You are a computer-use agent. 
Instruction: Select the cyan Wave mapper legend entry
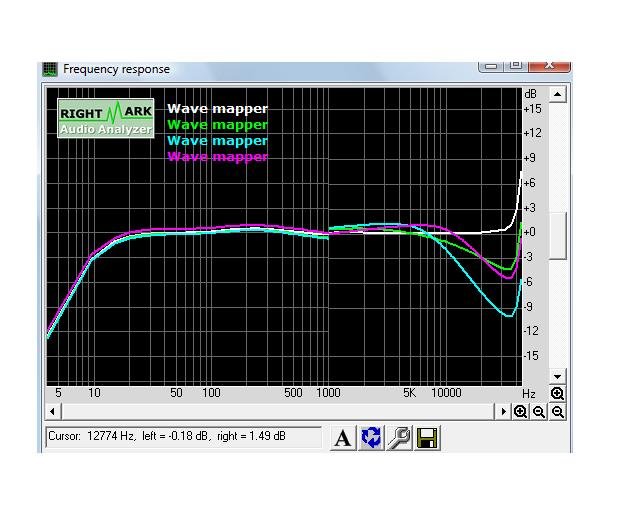click(218, 140)
